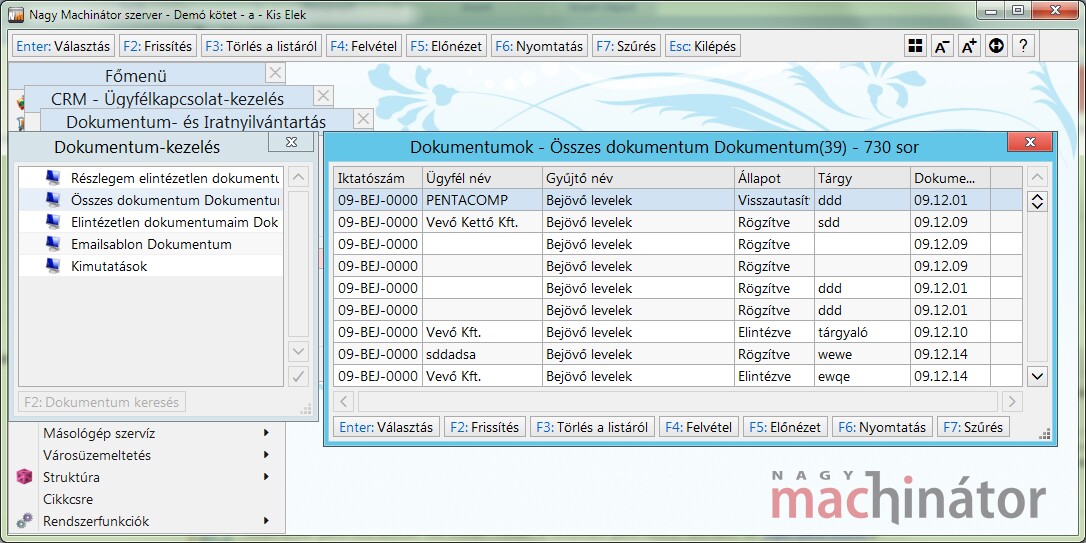Click the up-down stepper beside the table's first row

click(1037, 201)
